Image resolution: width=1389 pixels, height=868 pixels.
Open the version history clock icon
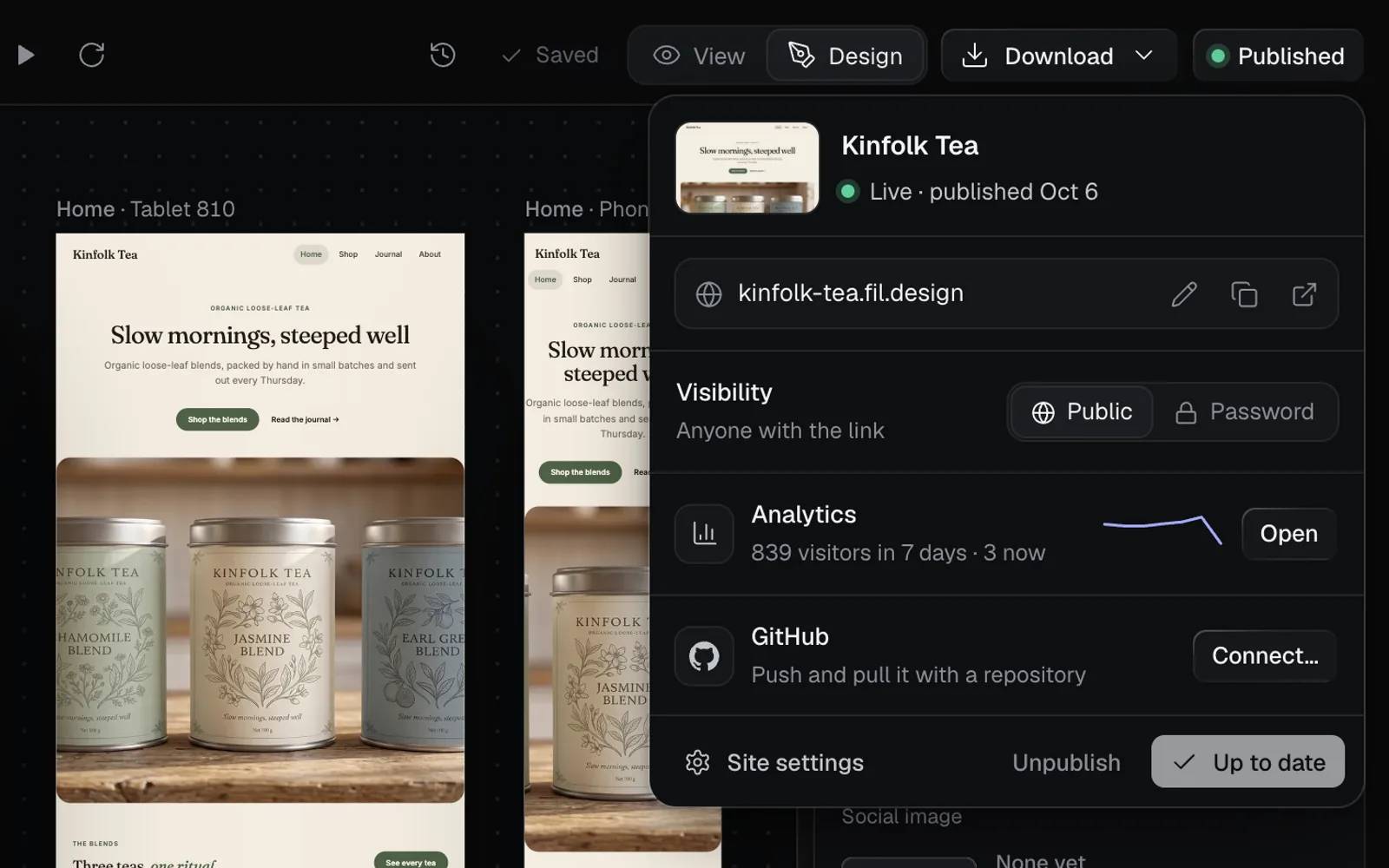443,56
